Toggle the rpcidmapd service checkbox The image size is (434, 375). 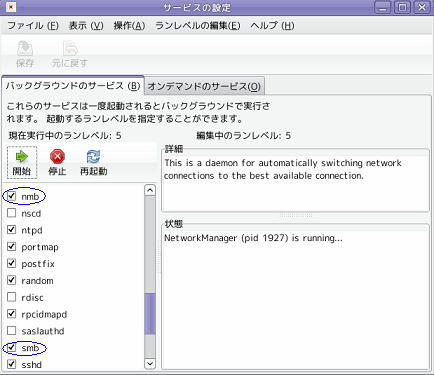click(12, 314)
